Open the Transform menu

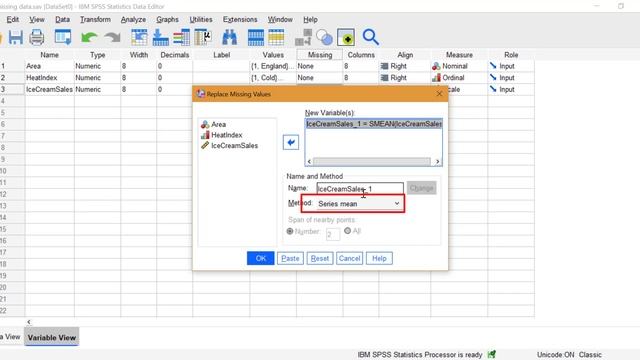point(95,20)
